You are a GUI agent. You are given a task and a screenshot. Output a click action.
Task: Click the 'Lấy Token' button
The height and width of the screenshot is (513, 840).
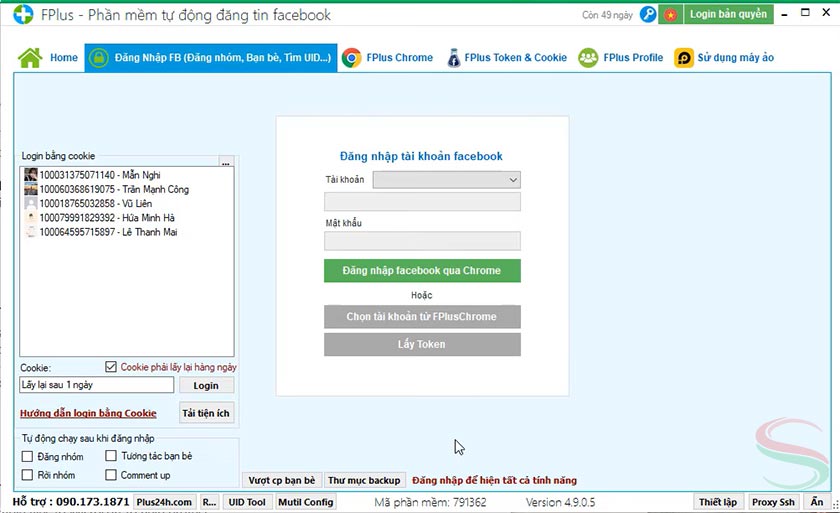422,344
